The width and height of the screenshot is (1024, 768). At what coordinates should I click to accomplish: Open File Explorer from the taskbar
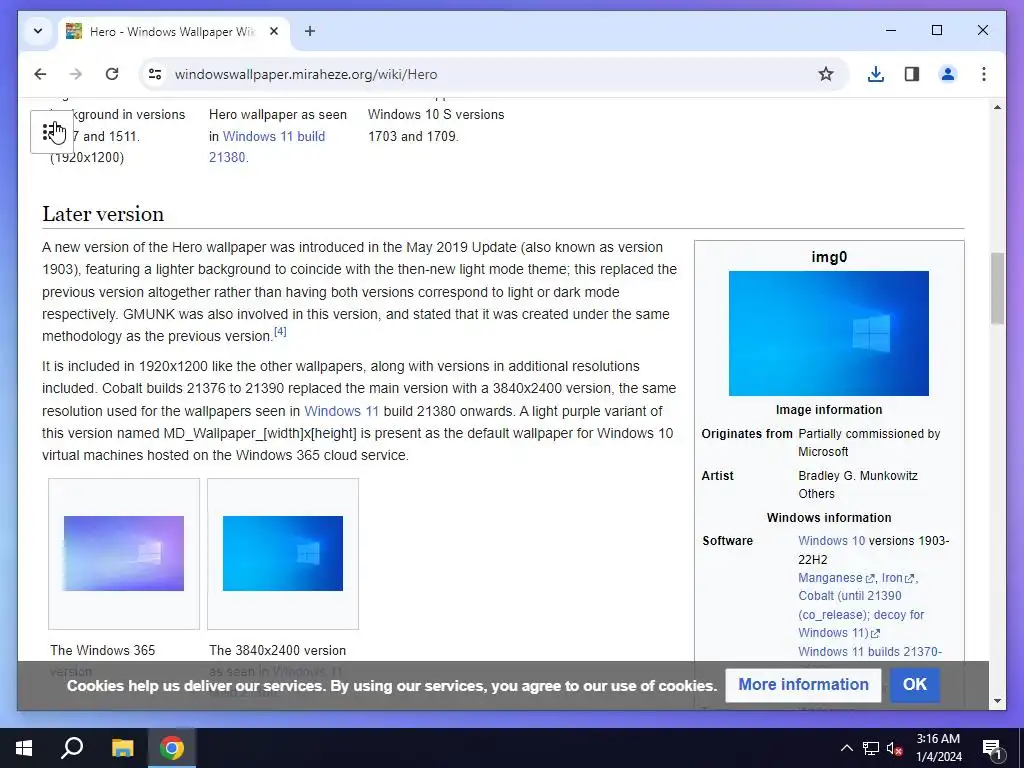122,748
